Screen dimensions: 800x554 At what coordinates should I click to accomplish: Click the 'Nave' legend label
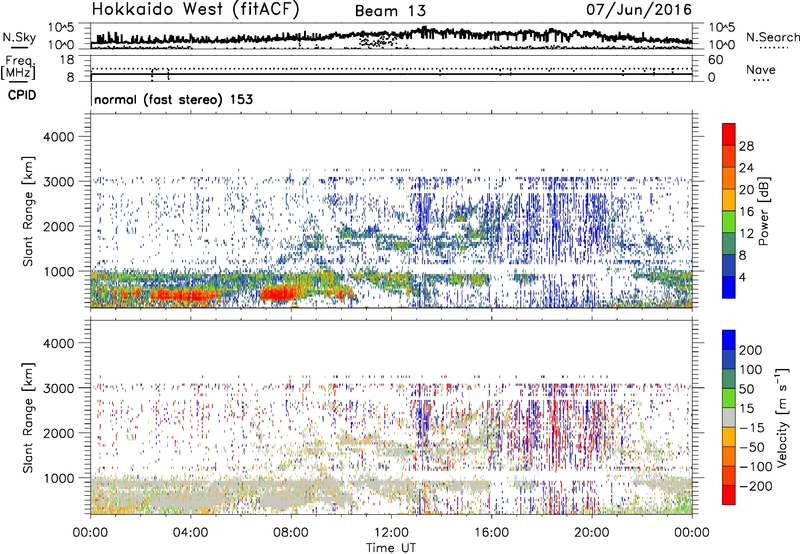point(761,69)
